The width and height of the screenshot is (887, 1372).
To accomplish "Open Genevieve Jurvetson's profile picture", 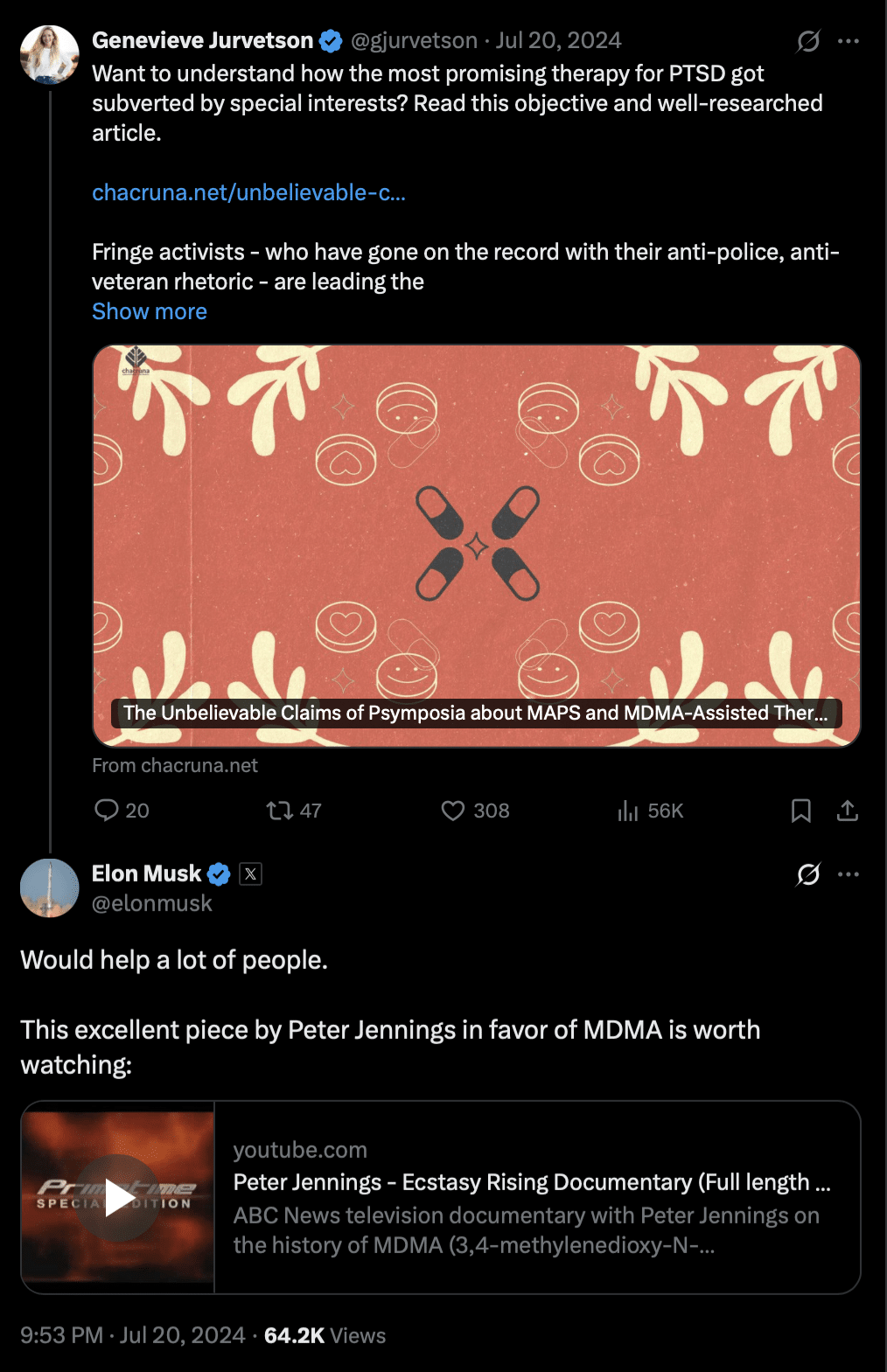I will [50, 55].
